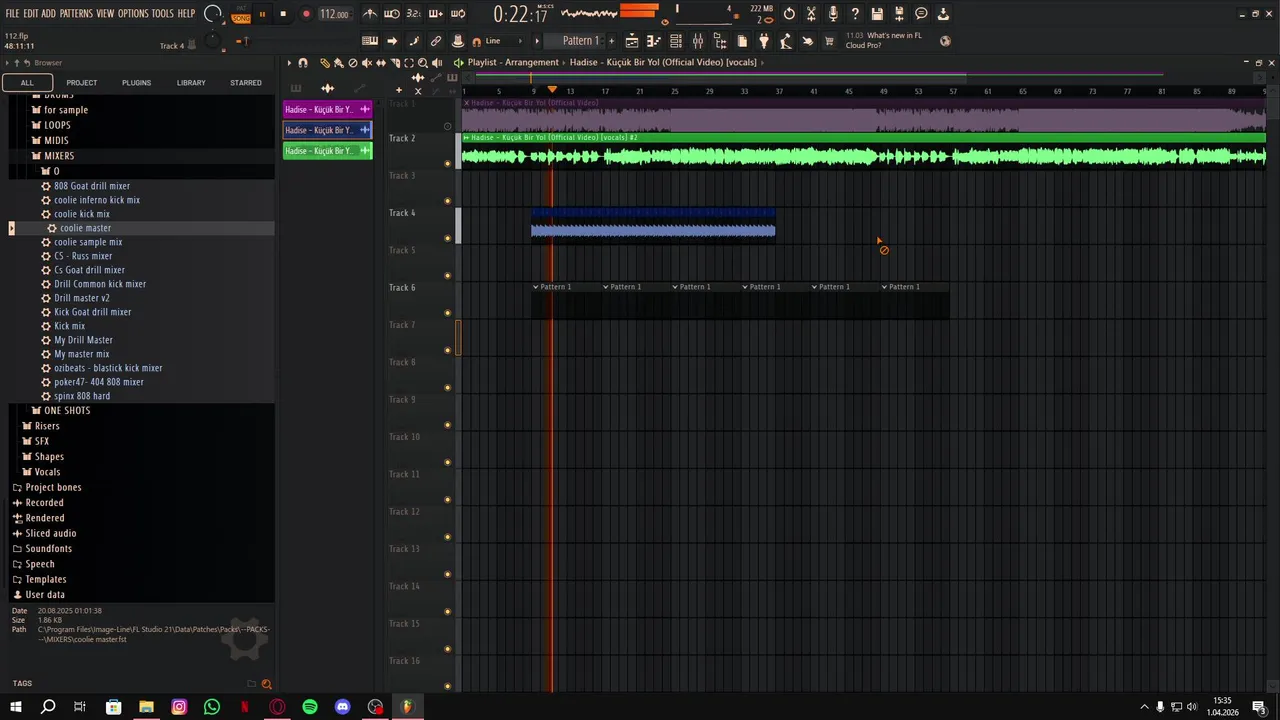The image size is (1280, 720).
Task: Toggle Track 6 mute dot
Action: tap(448, 313)
